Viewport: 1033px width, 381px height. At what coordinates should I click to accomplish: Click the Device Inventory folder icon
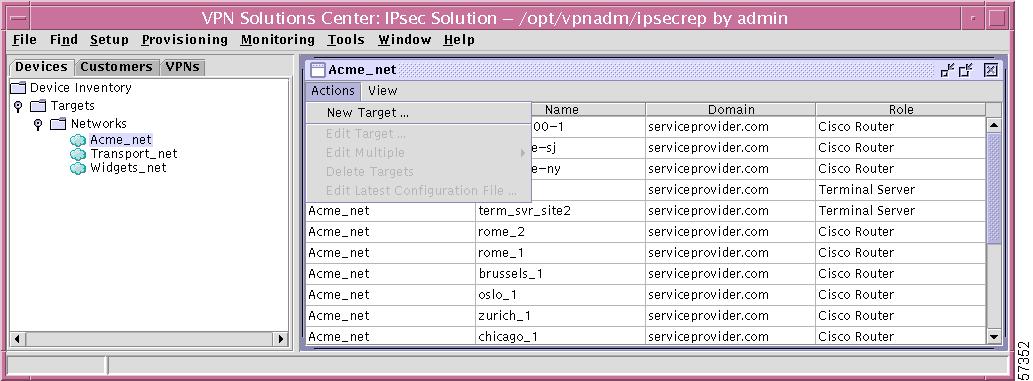[x=18, y=88]
